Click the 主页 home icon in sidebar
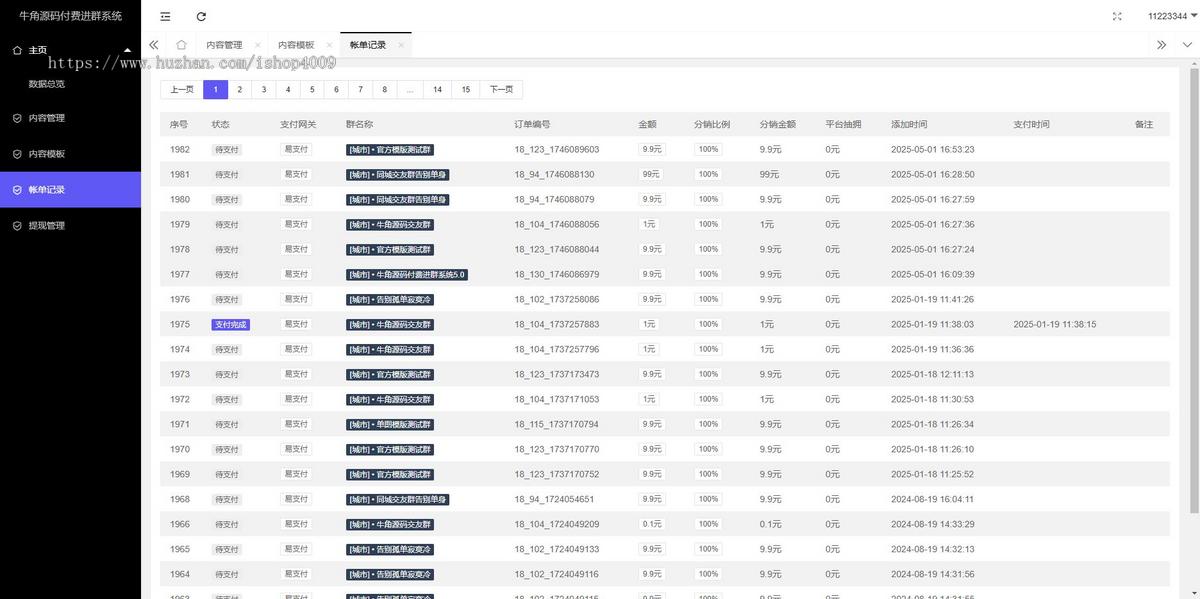Image resolution: width=1200 pixels, height=599 pixels. 17,50
